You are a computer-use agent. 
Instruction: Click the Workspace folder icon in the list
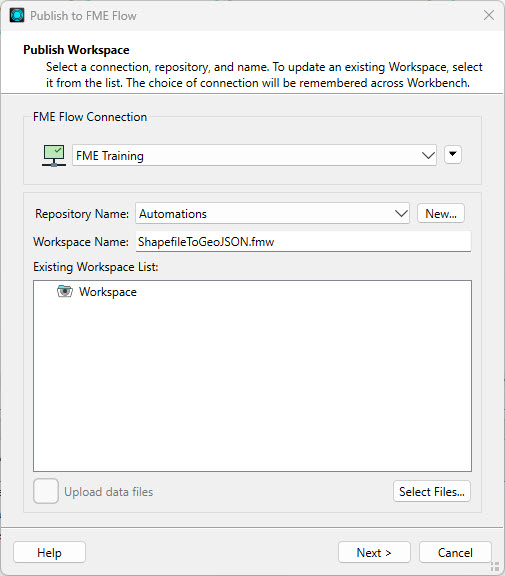pos(65,291)
